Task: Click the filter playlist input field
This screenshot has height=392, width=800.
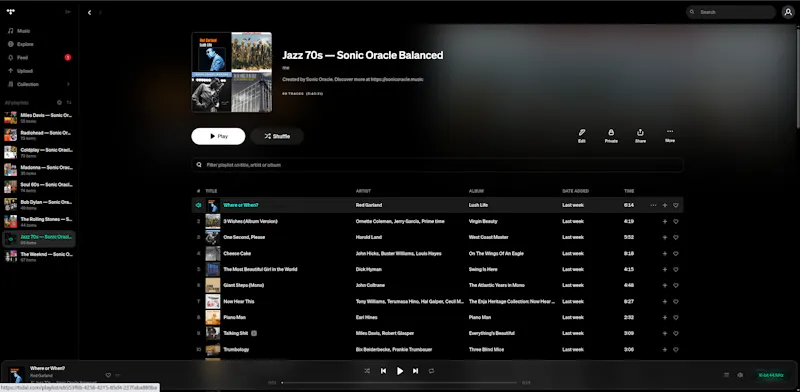Action: tap(437, 165)
